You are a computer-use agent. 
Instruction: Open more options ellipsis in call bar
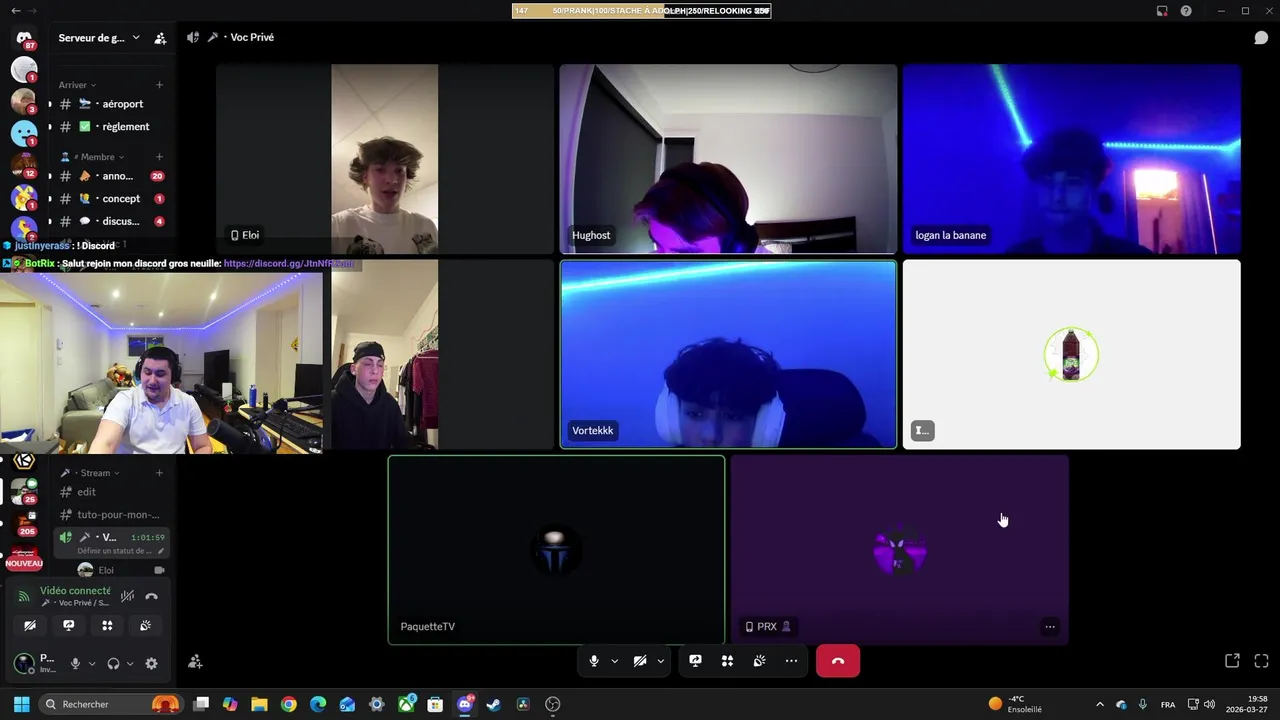tap(791, 661)
